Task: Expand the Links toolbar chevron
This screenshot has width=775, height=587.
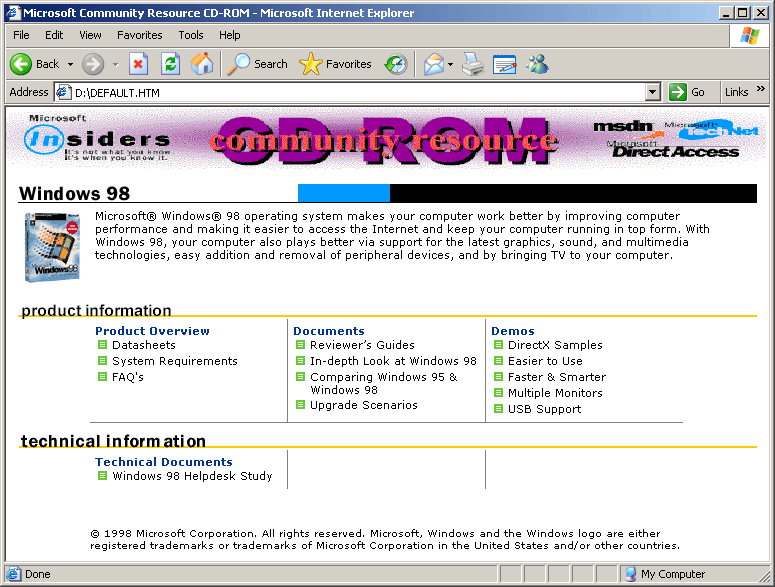Action: coord(761,89)
